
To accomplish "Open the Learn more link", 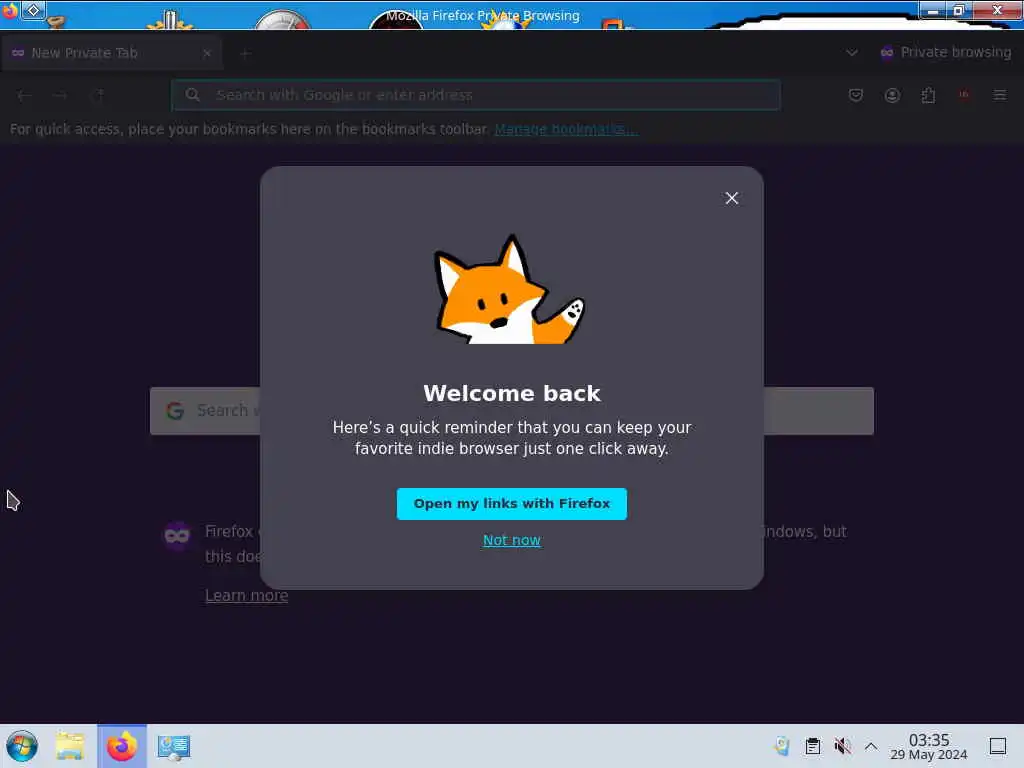I will coord(247,596).
